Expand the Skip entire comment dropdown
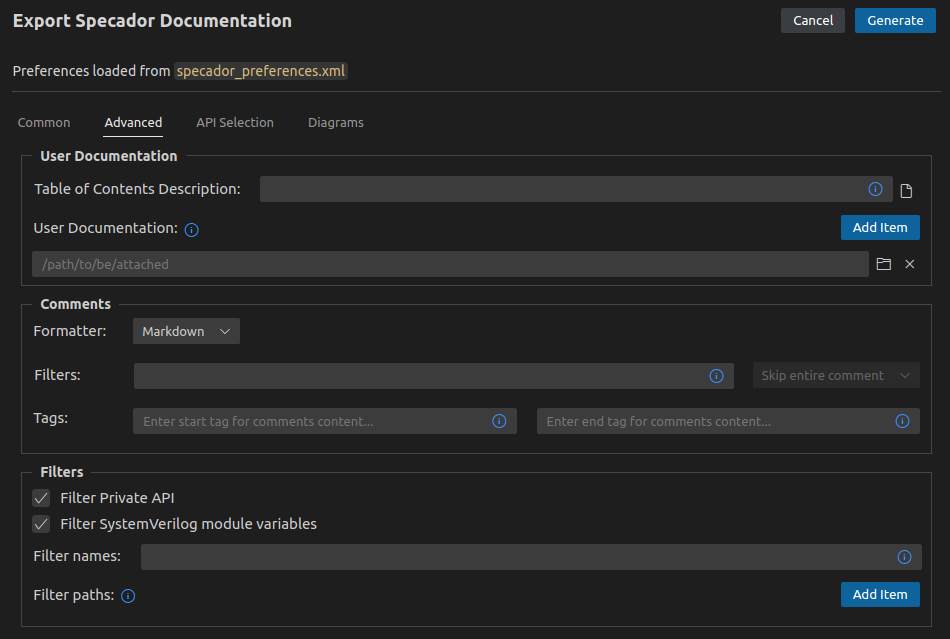 [x=836, y=375]
